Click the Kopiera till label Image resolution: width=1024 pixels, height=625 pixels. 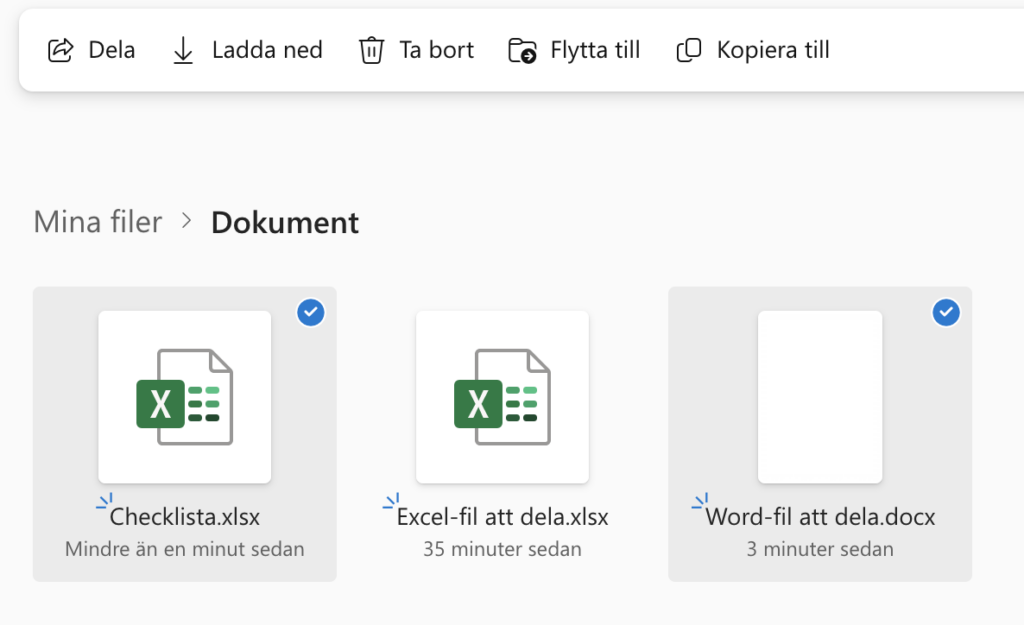[773, 50]
